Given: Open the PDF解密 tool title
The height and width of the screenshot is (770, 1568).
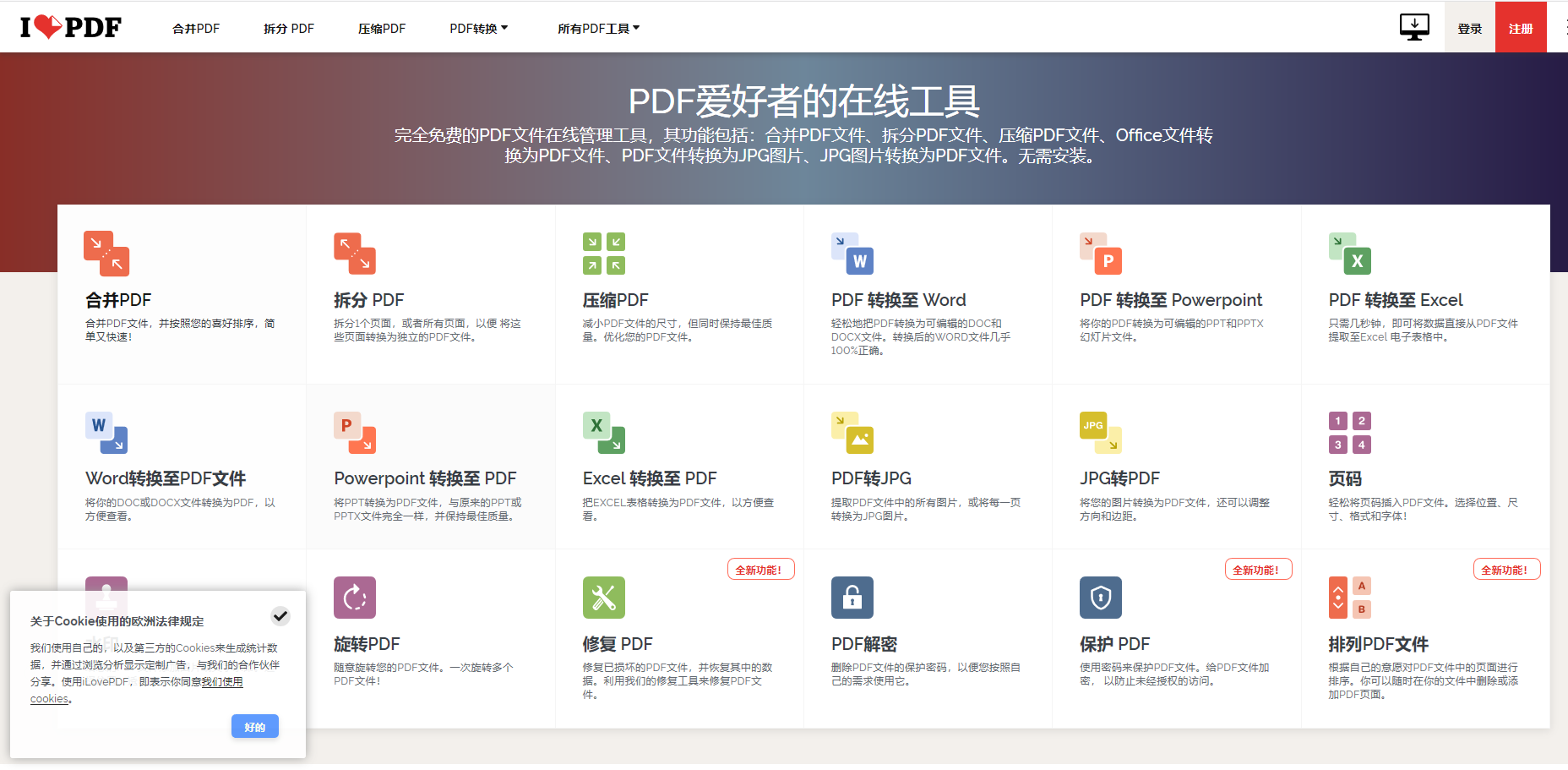Looking at the screenshot, I should coord(864,644).
